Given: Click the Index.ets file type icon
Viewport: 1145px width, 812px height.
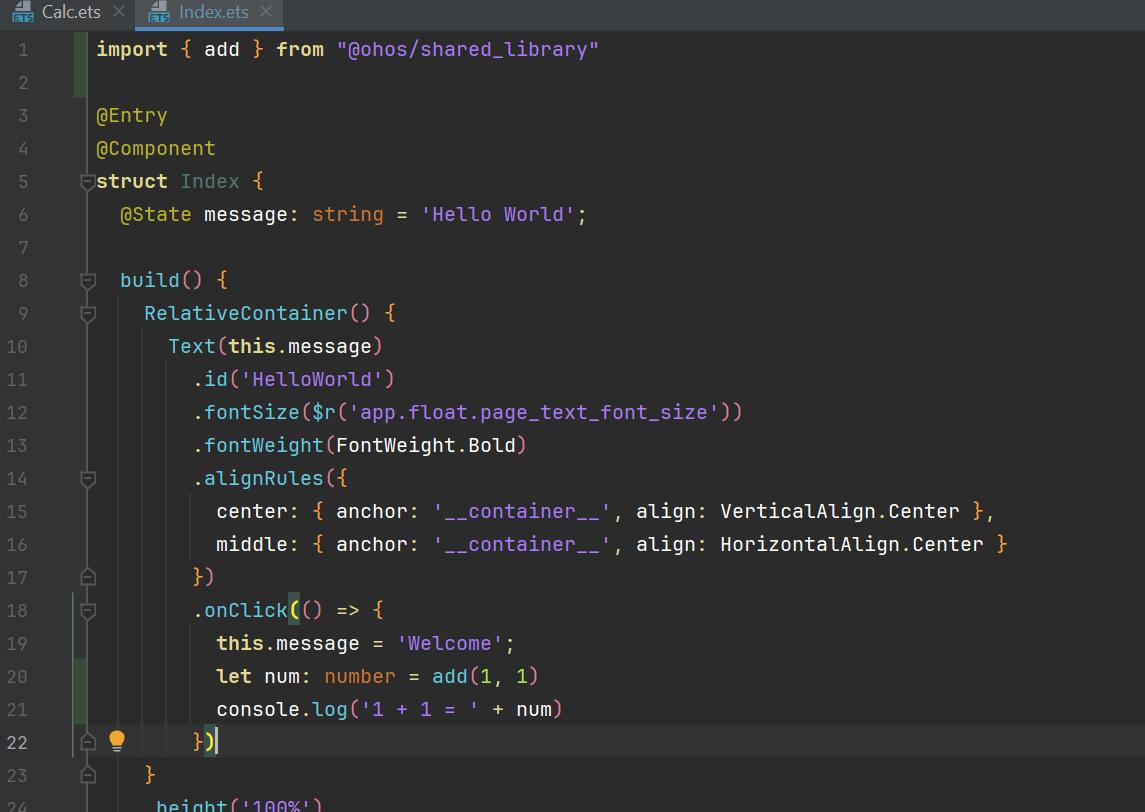Looking at the screenshot, I should coord(158,12).
